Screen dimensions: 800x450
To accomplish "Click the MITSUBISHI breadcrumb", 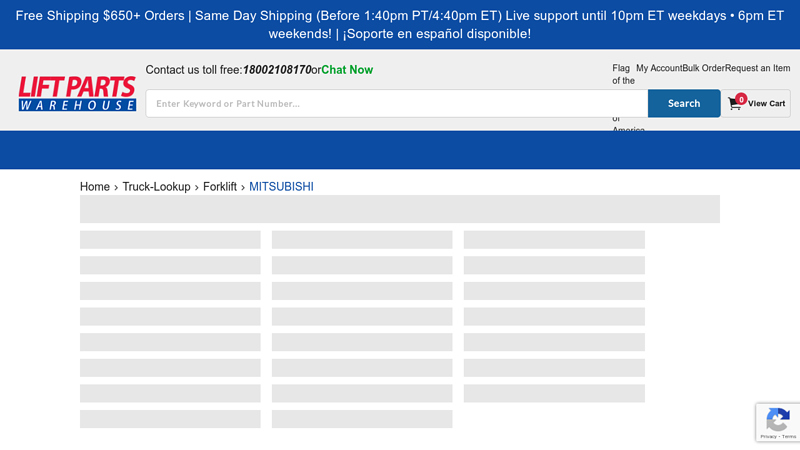I will (281, 187).
